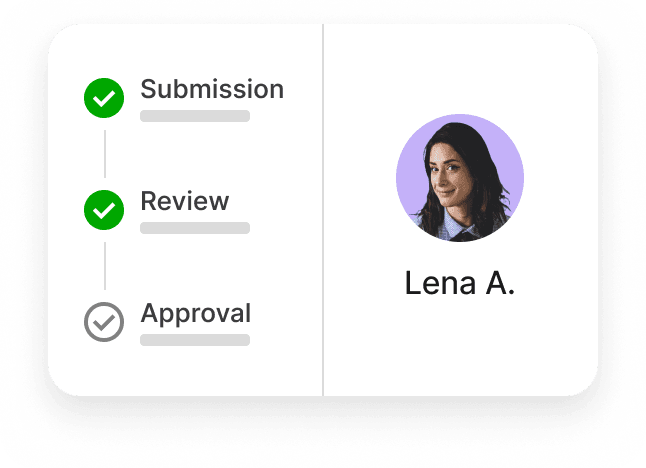Click the gray bar under Approval

pyautogui.click(x=195, y=340)
